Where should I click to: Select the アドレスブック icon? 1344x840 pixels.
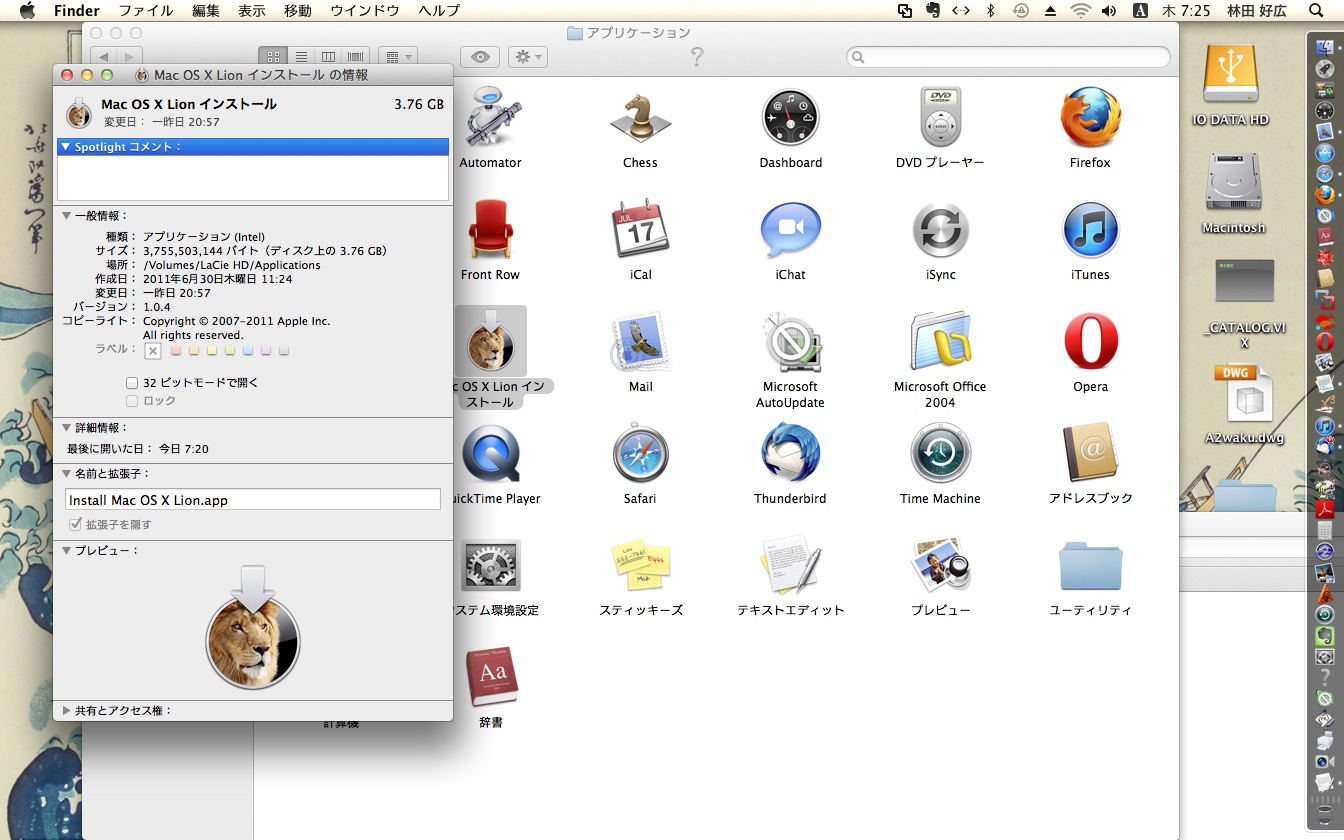coord(1090,454)
